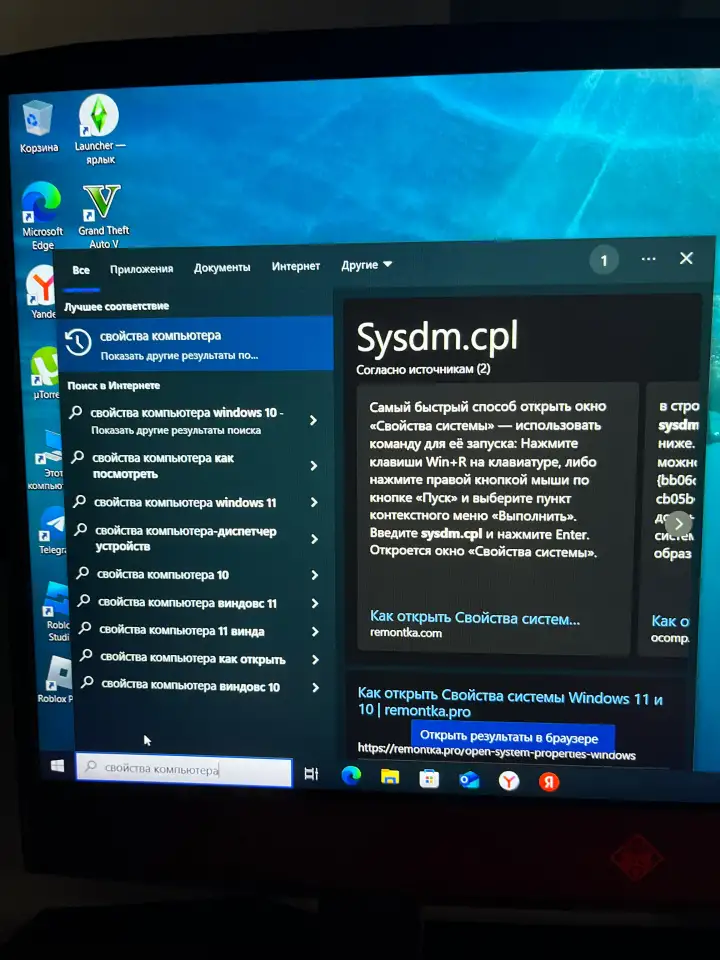Open Yandex Browser from the taskbar
The height and width of the screenshot is (960, 720).
509,781
